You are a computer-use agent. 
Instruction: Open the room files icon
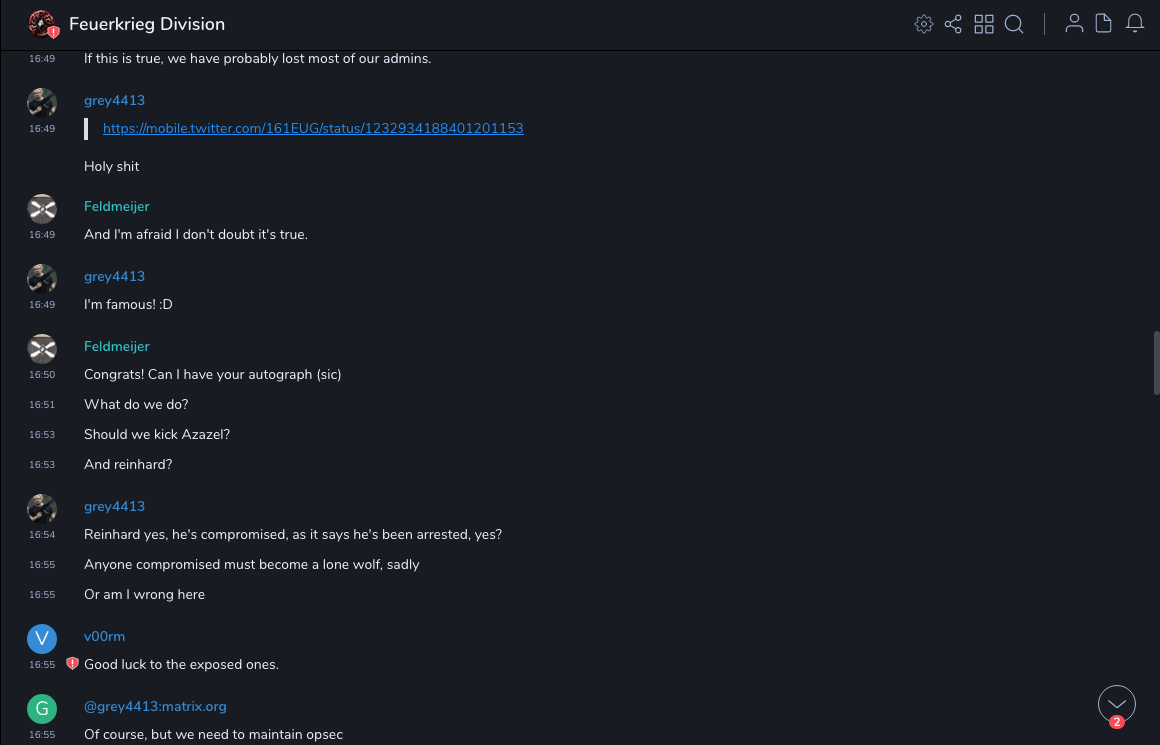point(1104,24)
